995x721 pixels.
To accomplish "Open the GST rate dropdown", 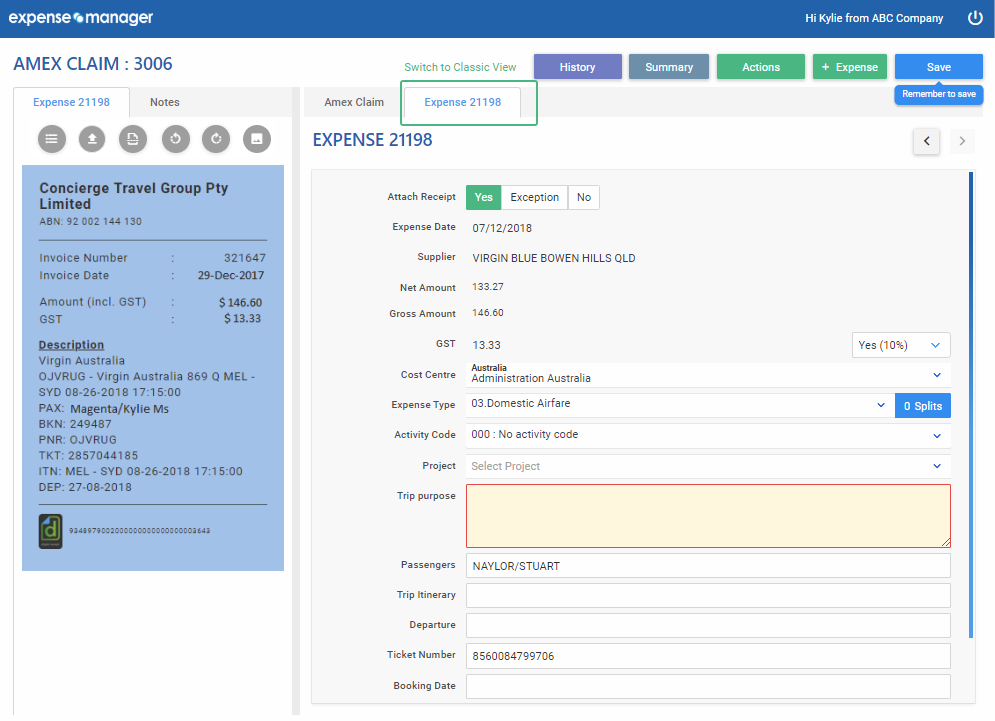I will point(900,345).
